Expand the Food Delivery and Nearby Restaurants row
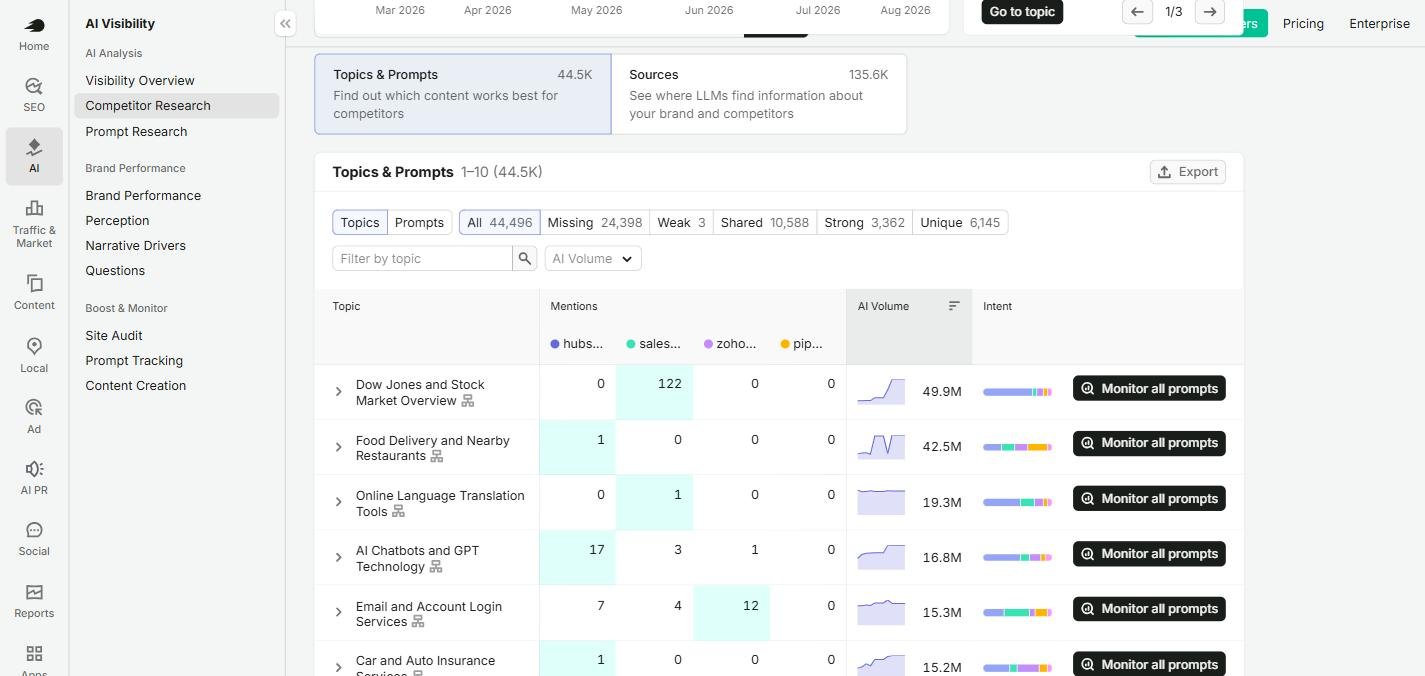 [339, 447]
